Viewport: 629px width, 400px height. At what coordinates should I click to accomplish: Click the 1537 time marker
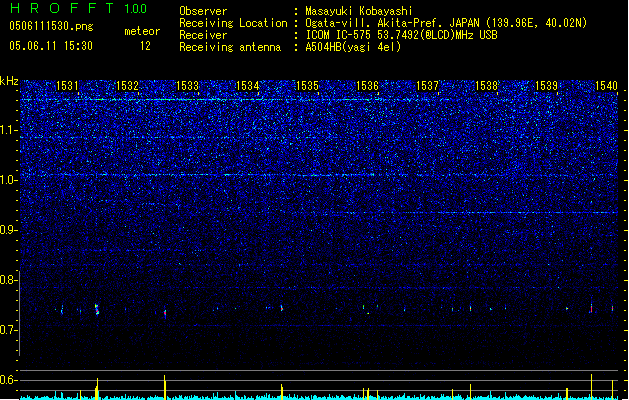(428, 85)
